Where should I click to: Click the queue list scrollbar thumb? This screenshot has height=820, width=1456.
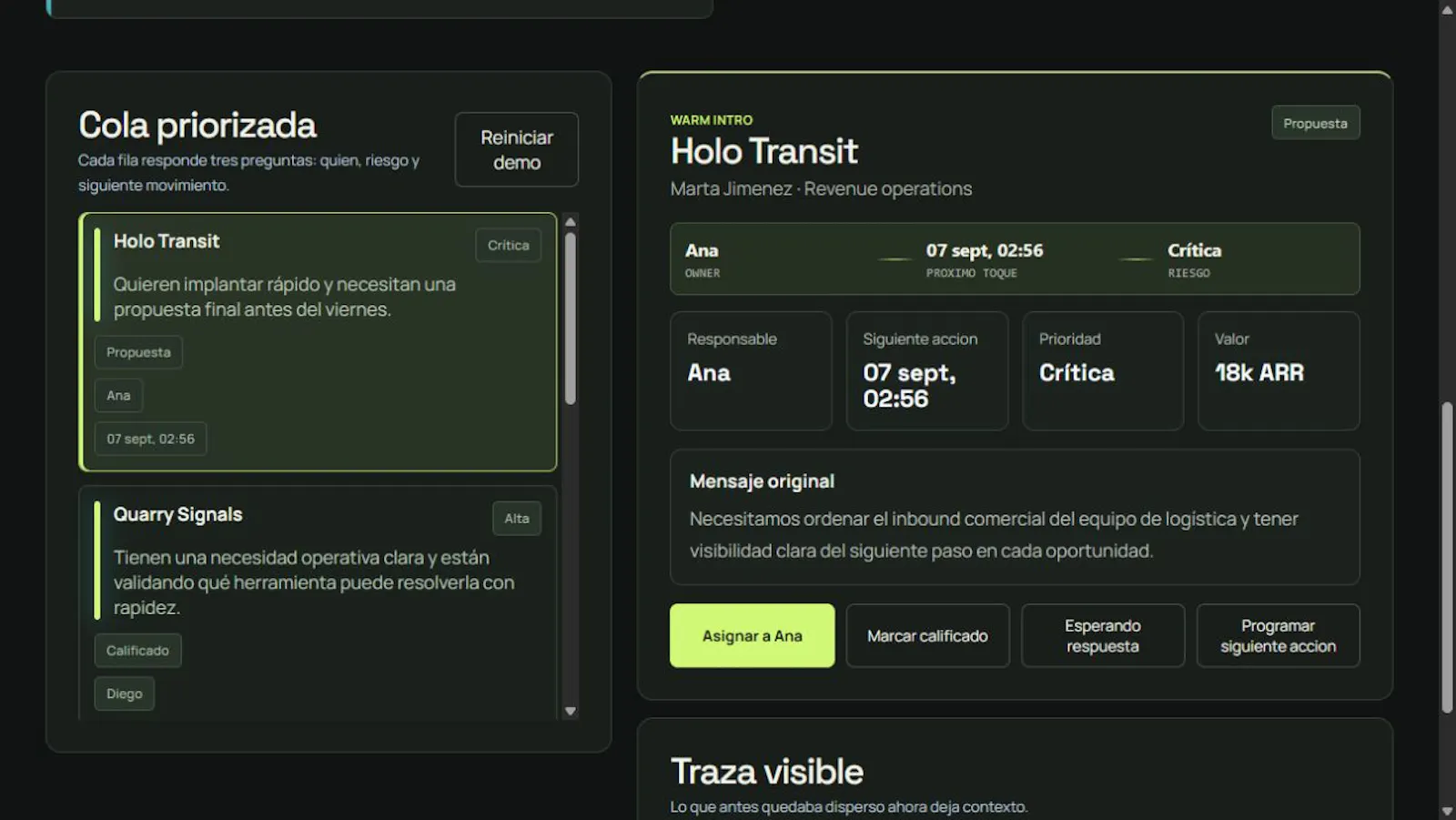[x=571, y=318]
